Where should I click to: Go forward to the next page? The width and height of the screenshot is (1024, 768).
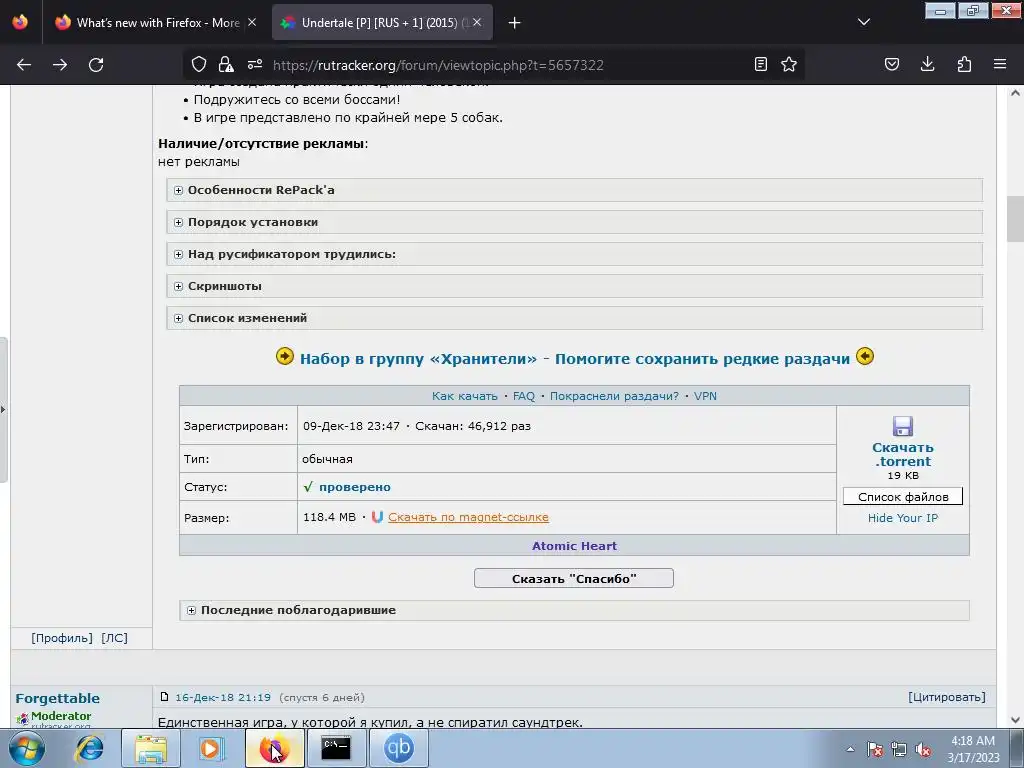pos(60,65)
